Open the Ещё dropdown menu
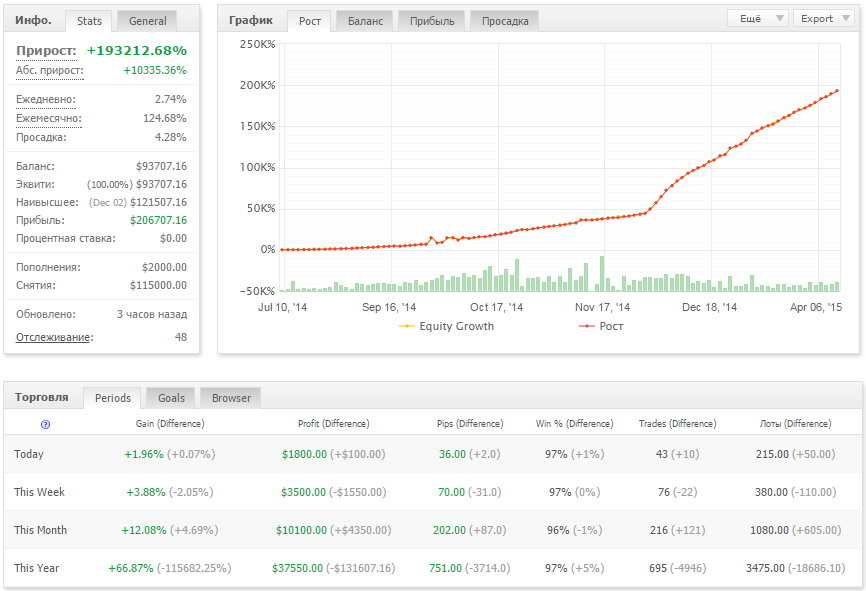Screen dimensions: 866x591 (758, 18)
